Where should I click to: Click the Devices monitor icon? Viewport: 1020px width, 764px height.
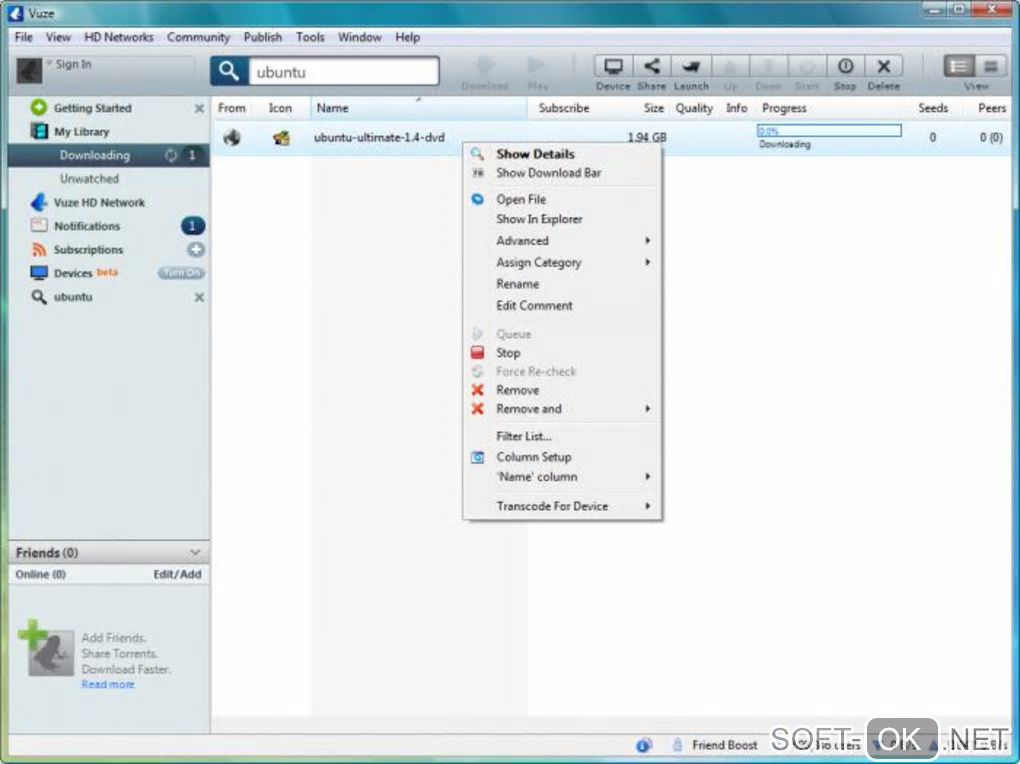click(x=39, y=273)
